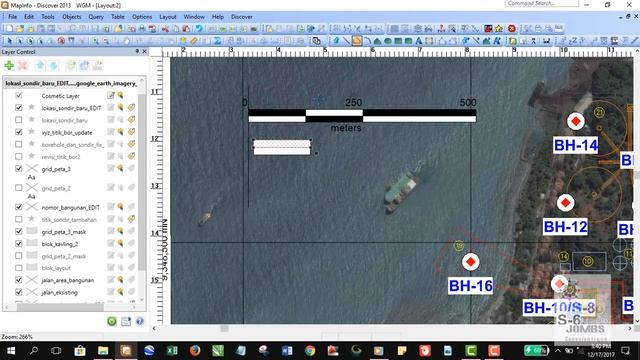Uncheck the lokasi_sondir_baru_EDIT layer visibility

pos(18,108)
